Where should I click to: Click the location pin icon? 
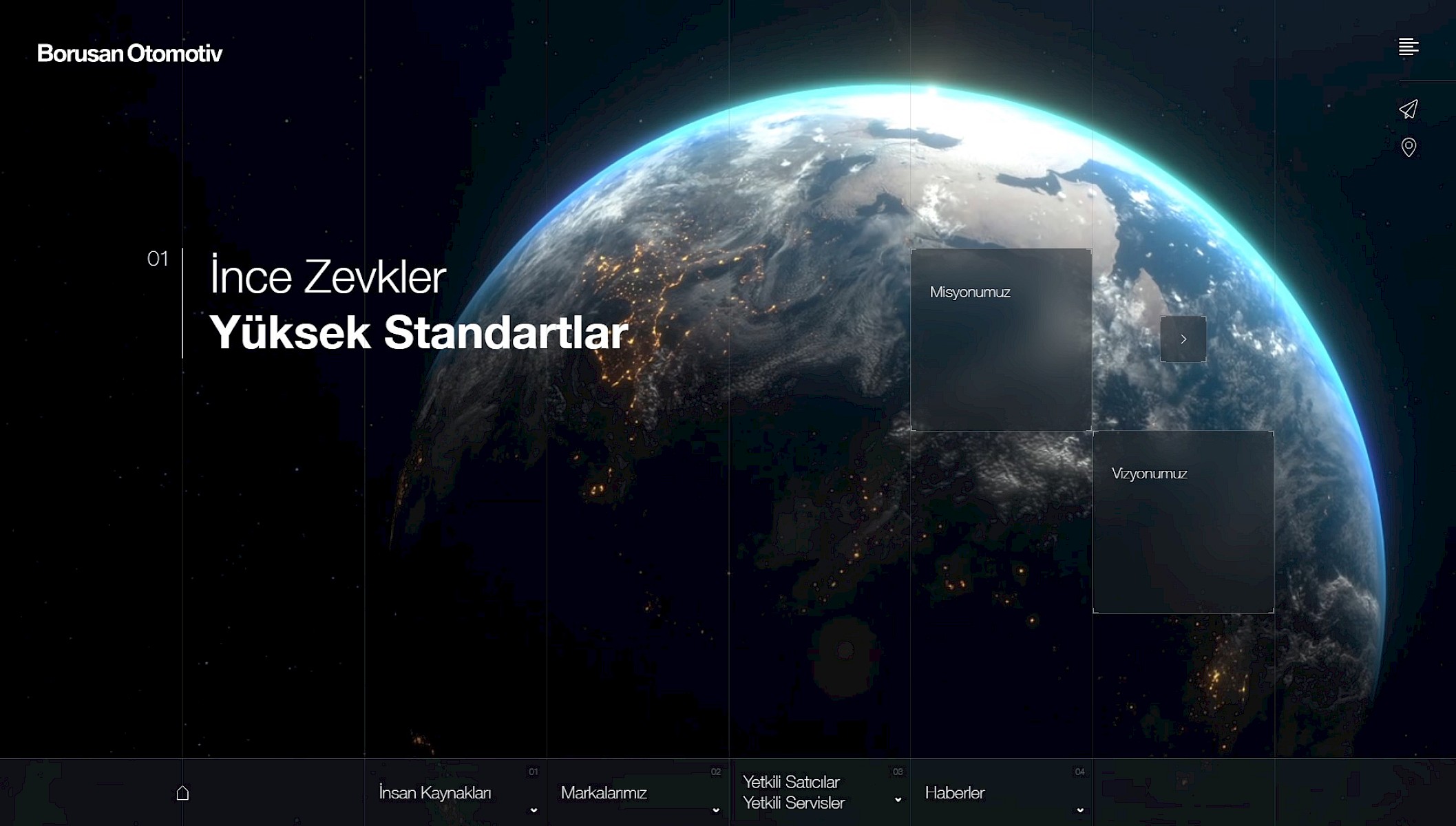pyautogui.click(x=1408, y=147)
